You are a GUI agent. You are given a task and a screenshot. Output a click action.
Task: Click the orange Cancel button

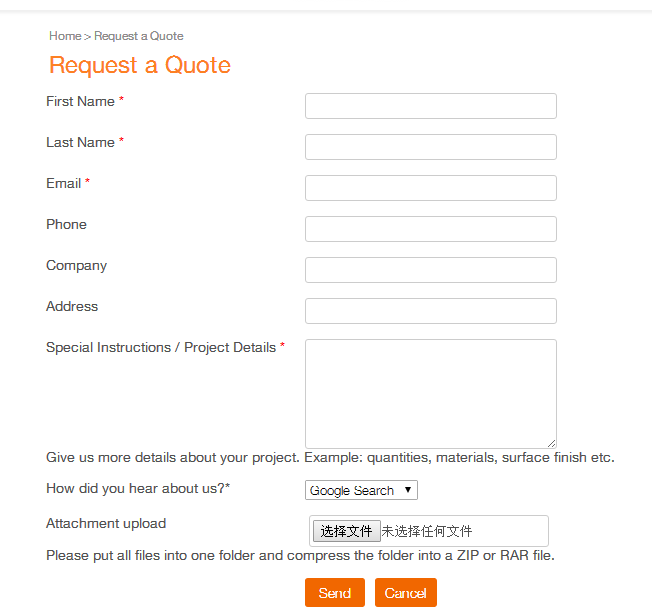click(406, 592)
